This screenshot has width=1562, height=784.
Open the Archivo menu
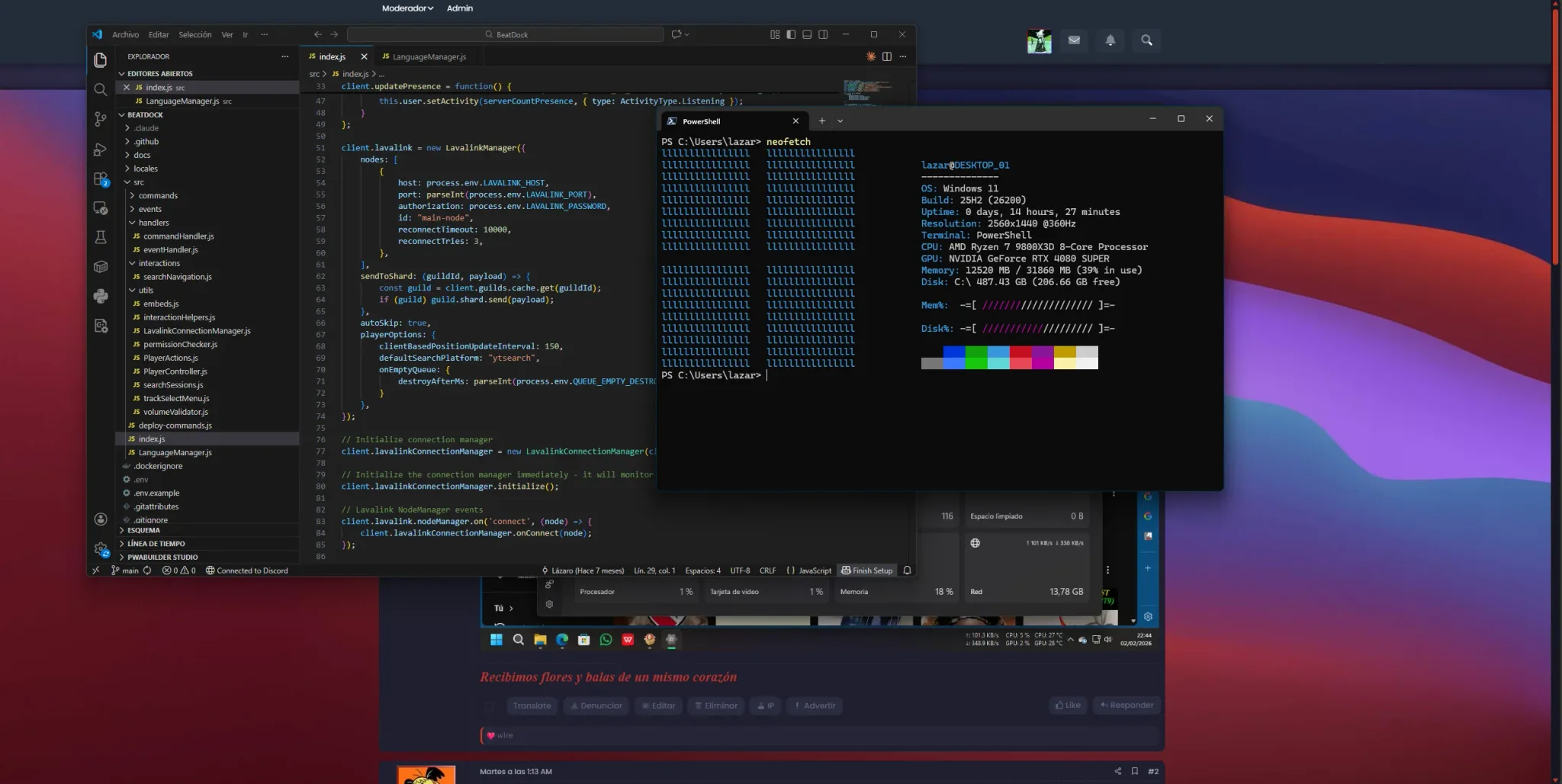[125, 34]
